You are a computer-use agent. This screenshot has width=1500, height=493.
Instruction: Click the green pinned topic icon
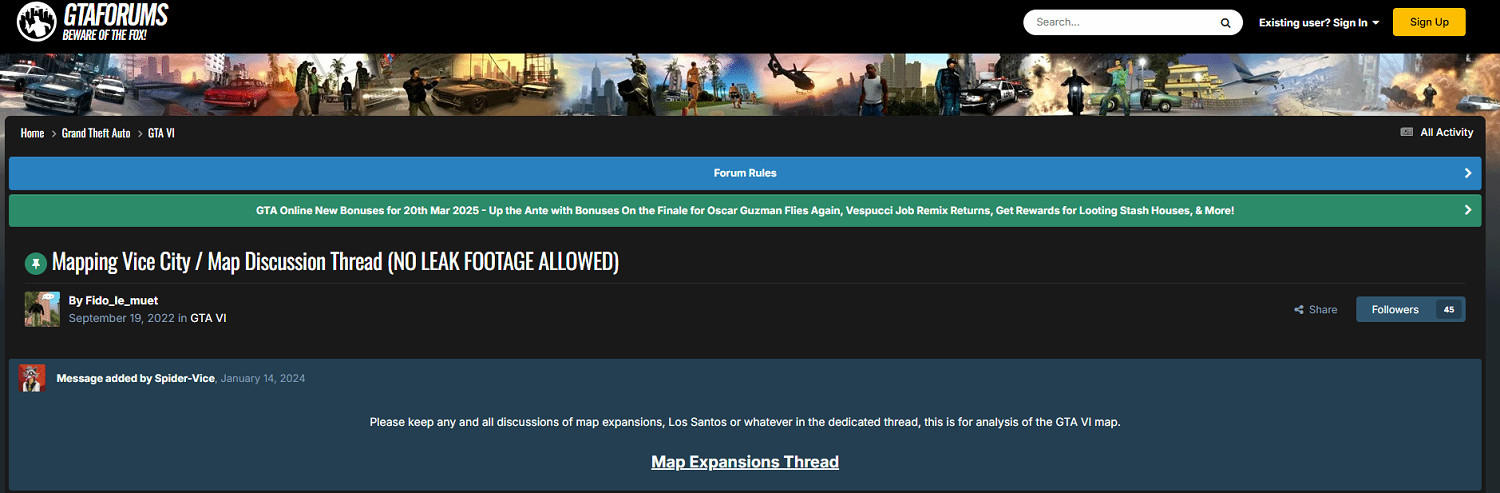(x=36, y=263)
